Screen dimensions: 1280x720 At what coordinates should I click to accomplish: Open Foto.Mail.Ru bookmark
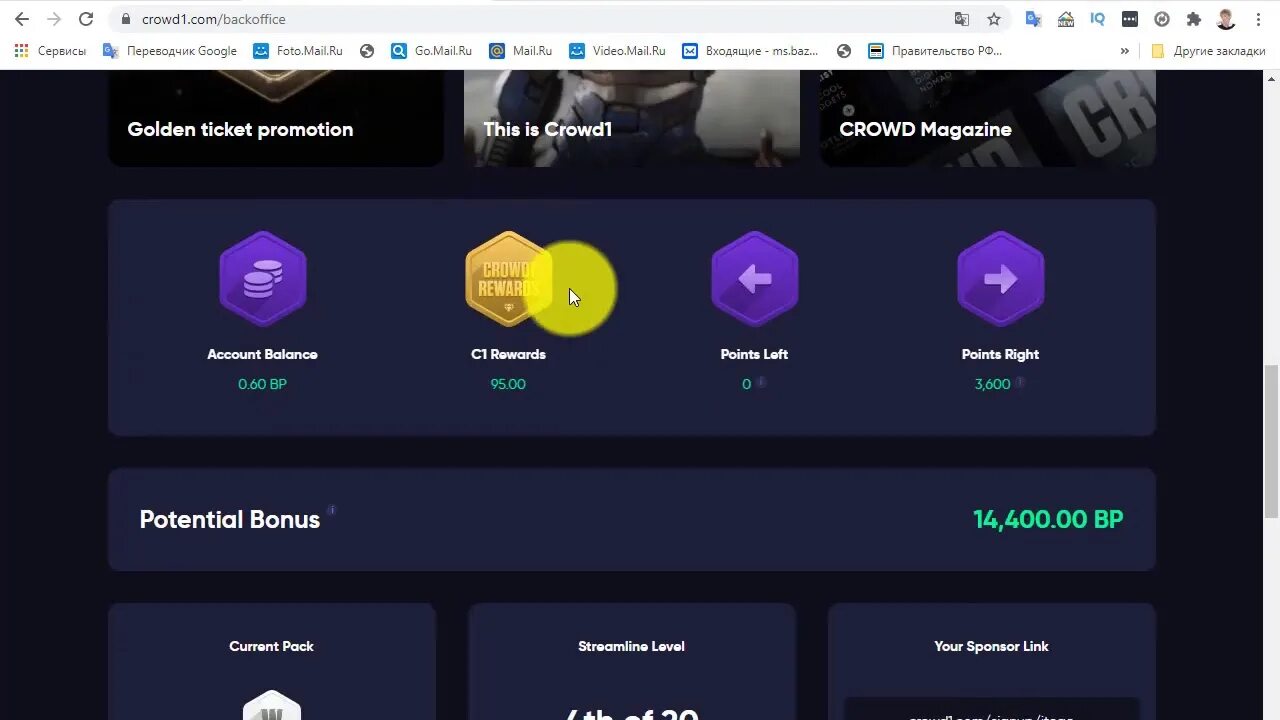coord(298,51)
